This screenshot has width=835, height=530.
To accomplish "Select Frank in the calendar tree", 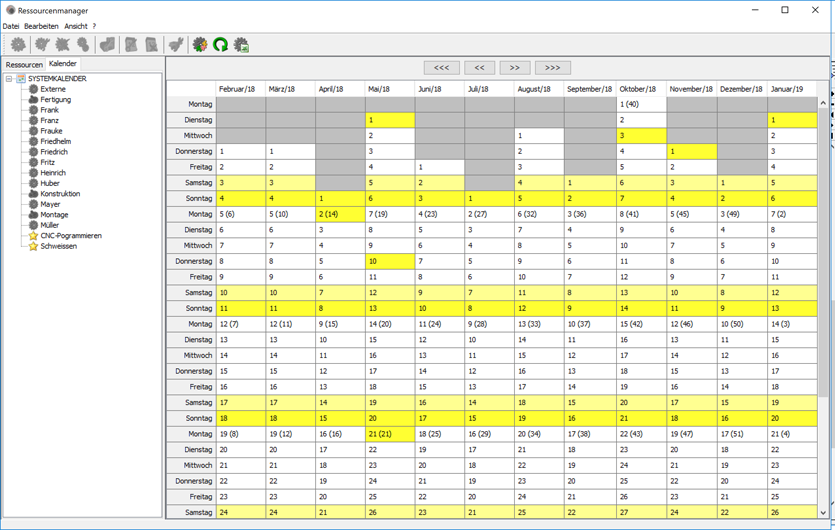I will point(50,110).
